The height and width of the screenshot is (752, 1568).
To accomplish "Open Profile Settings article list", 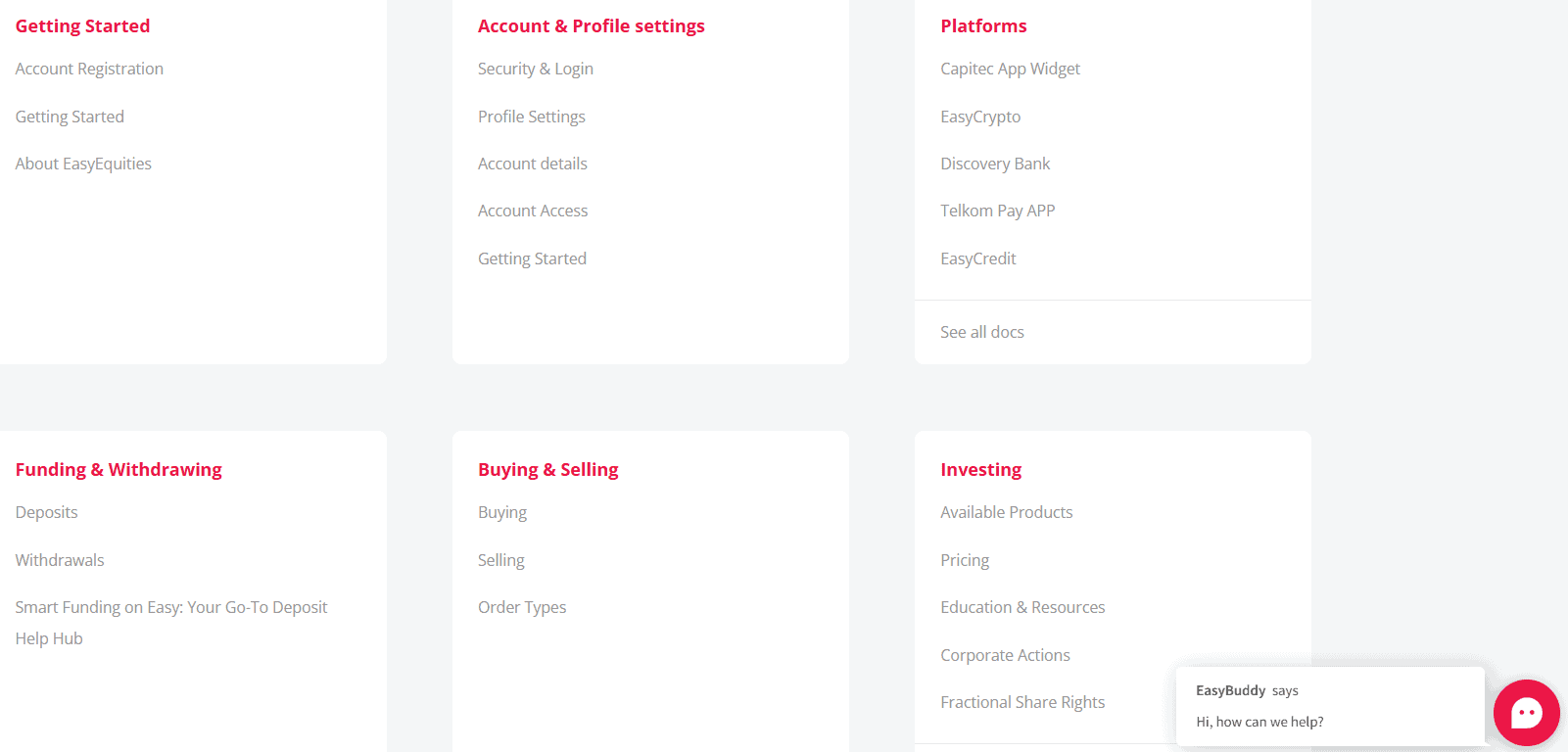I will click(532, 117).
